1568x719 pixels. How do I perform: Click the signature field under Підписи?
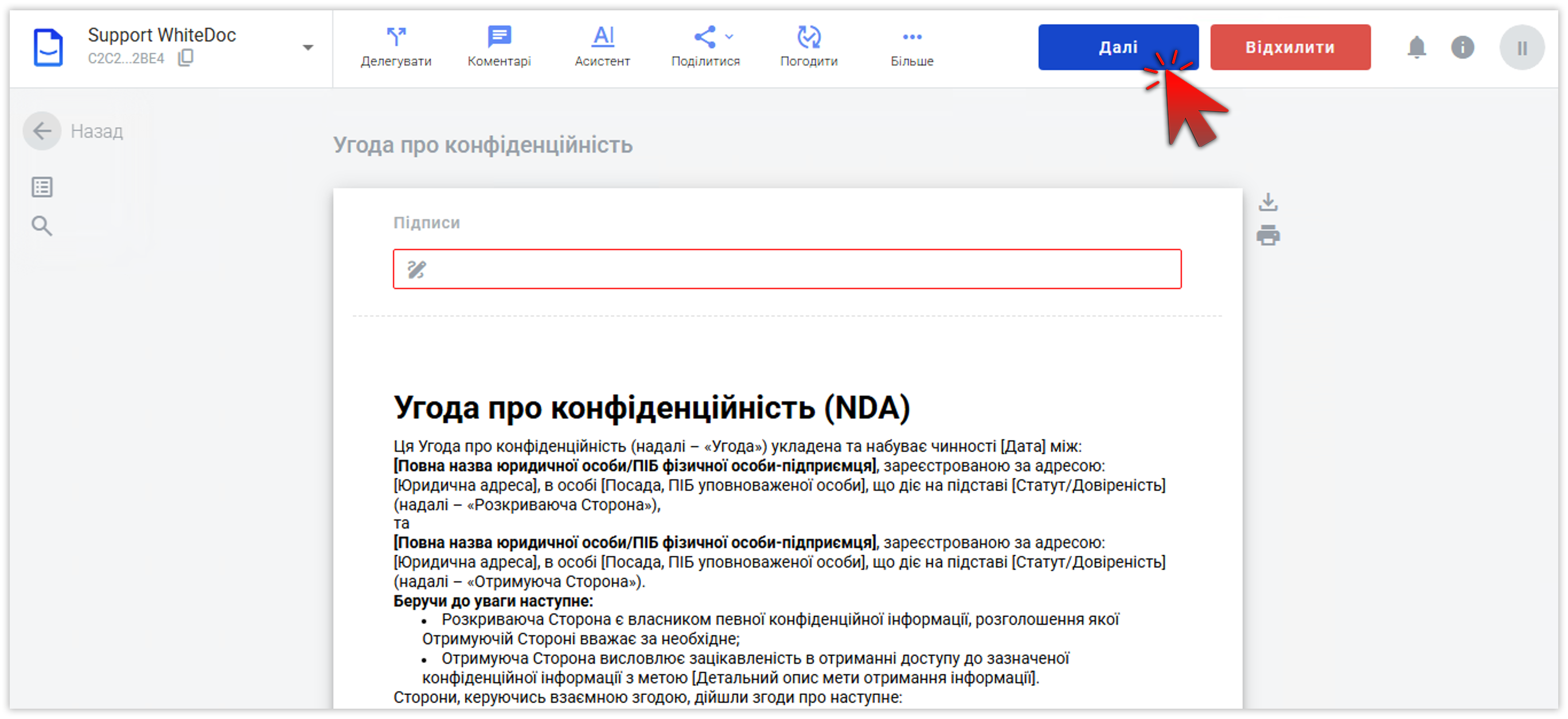[x=786, y=269]
